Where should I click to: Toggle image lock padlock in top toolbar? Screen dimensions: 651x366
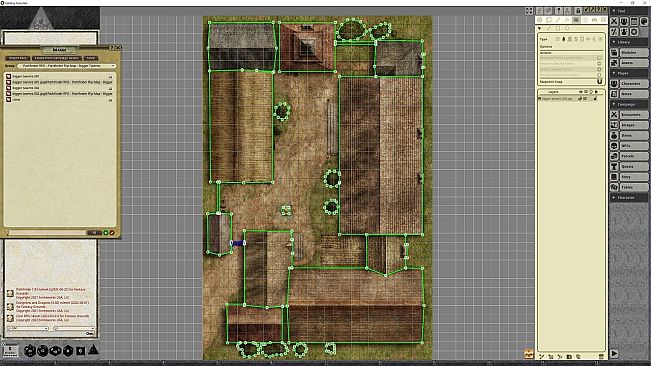click(578, 10)
